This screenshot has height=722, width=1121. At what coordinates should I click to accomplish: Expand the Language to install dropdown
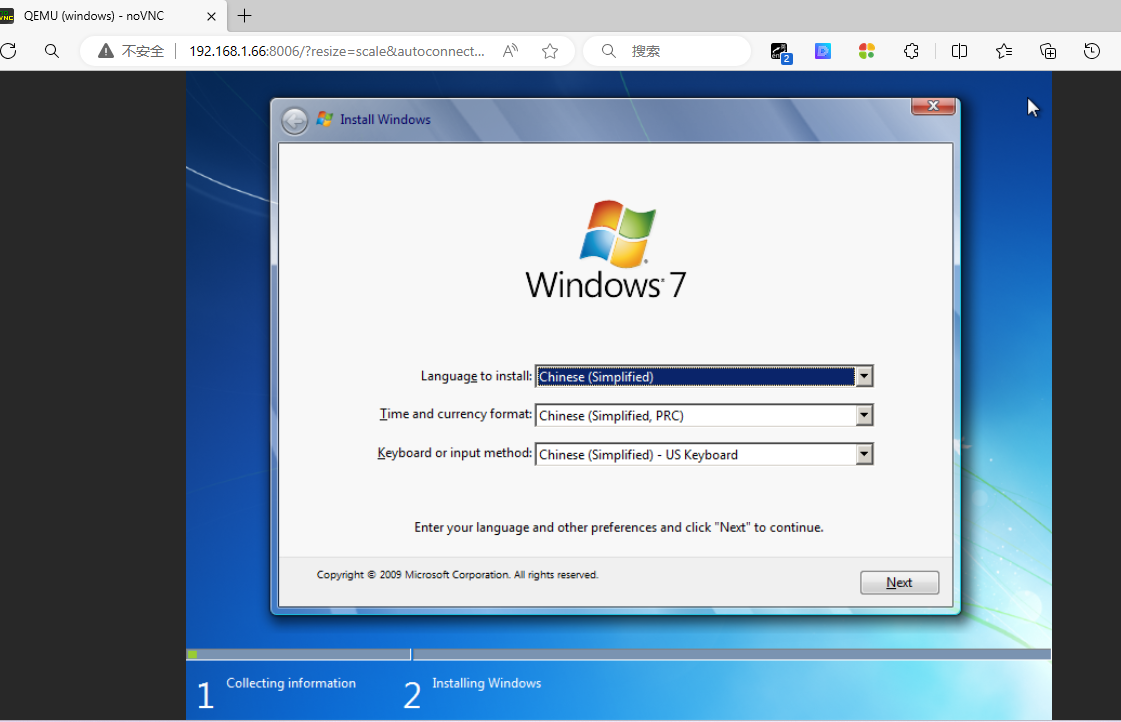pos(864,376)
